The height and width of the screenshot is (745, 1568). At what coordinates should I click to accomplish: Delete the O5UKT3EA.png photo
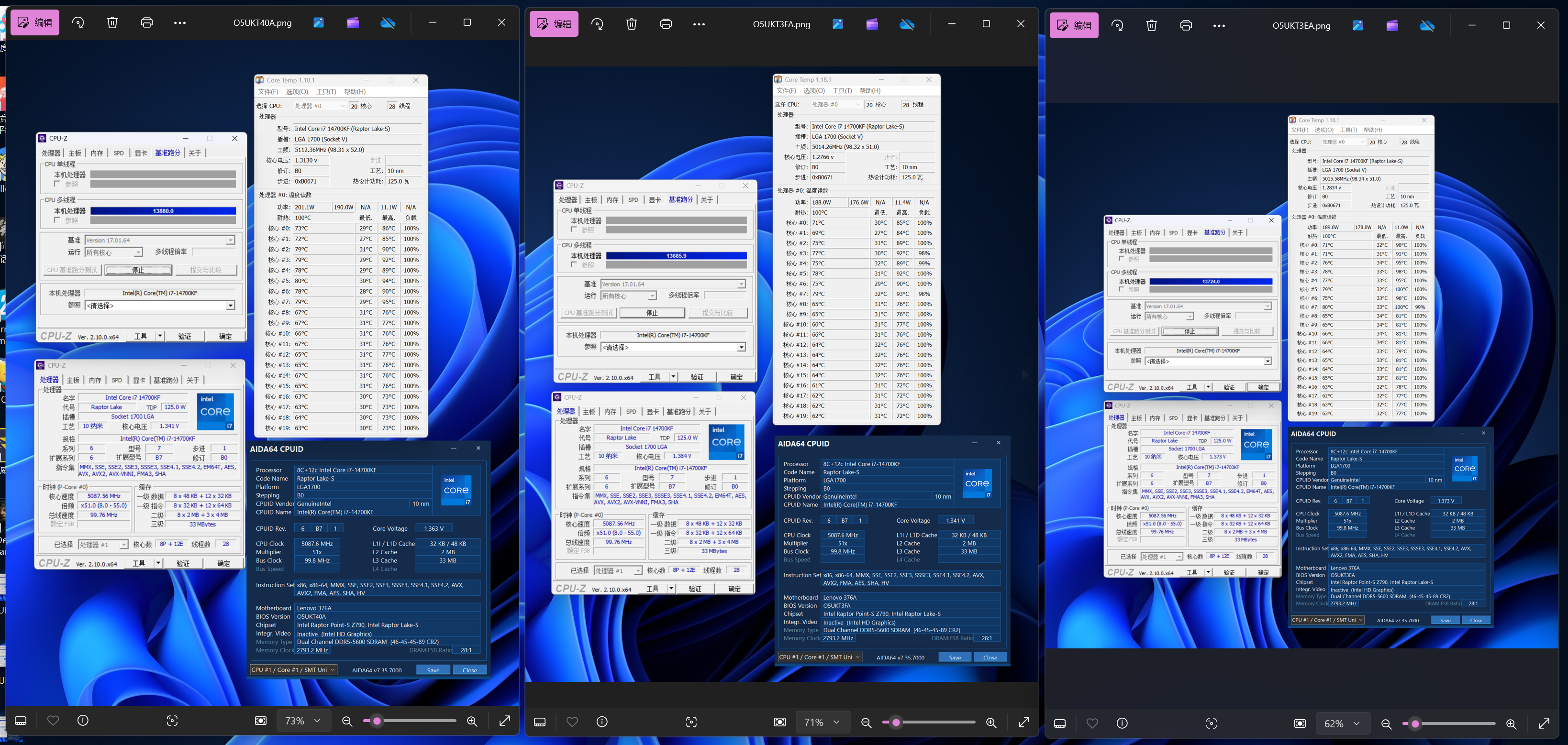pos(1152,25)
